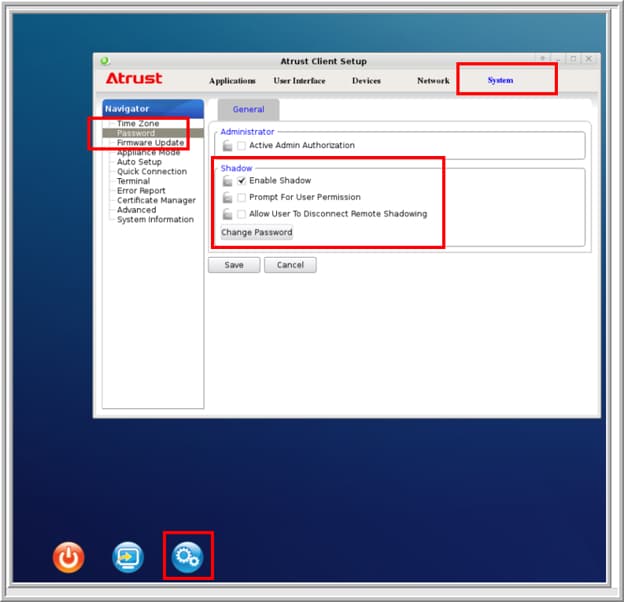The height and width of the screenshot is (602, 624).
Task: Click lock icon beside Enable Shadow
Action: (x=227, y=181)
